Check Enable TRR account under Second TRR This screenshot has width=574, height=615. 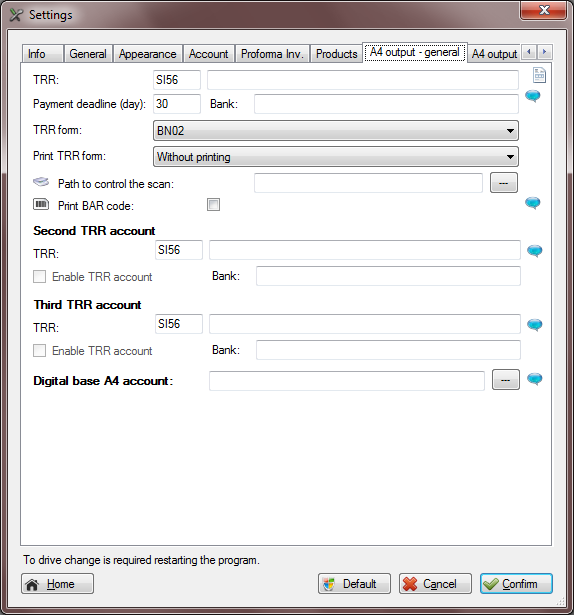tap(39, 277)
